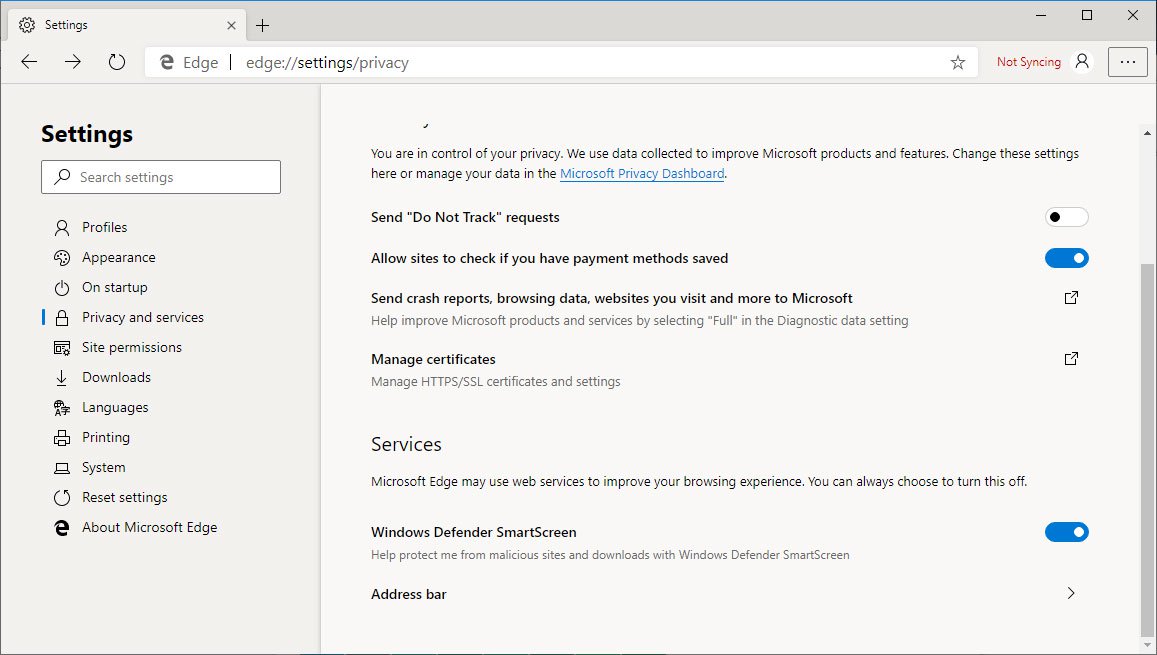Enable Send Do Not Track requests toggle

coord(1066,217)
